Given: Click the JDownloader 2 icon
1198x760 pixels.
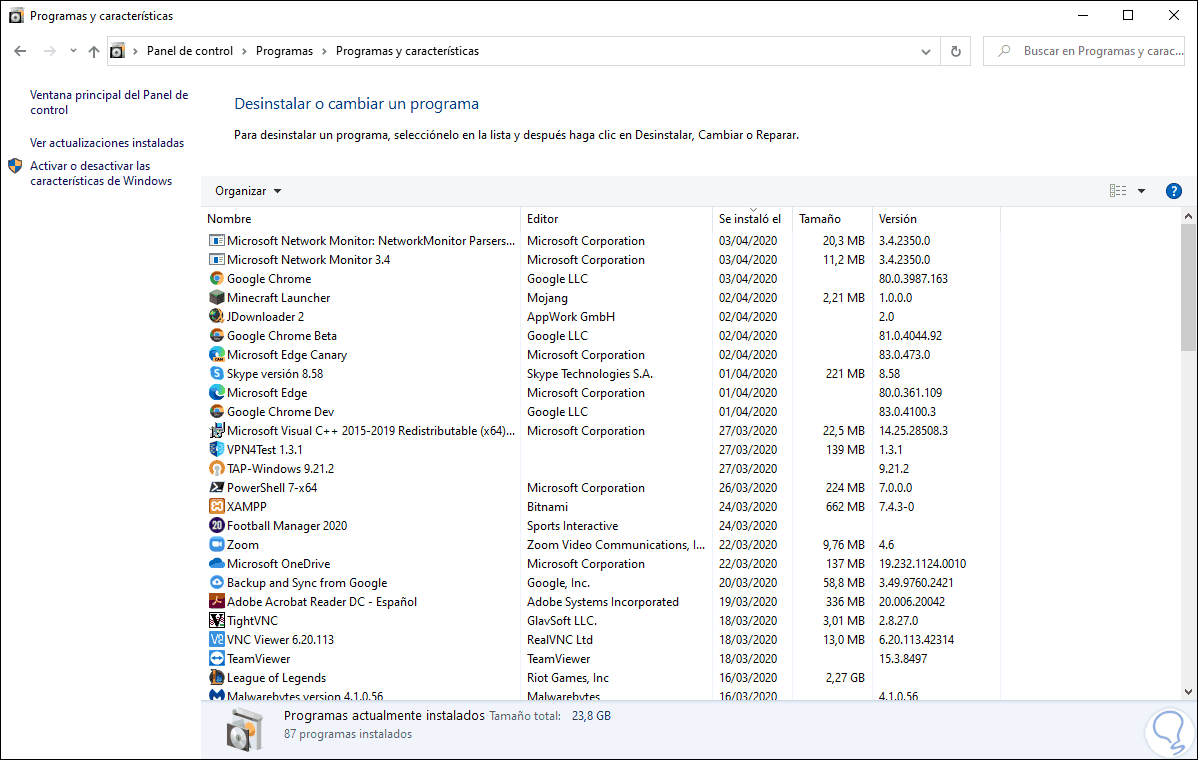Looking at the screenshot, I should (x=217, y=316).
